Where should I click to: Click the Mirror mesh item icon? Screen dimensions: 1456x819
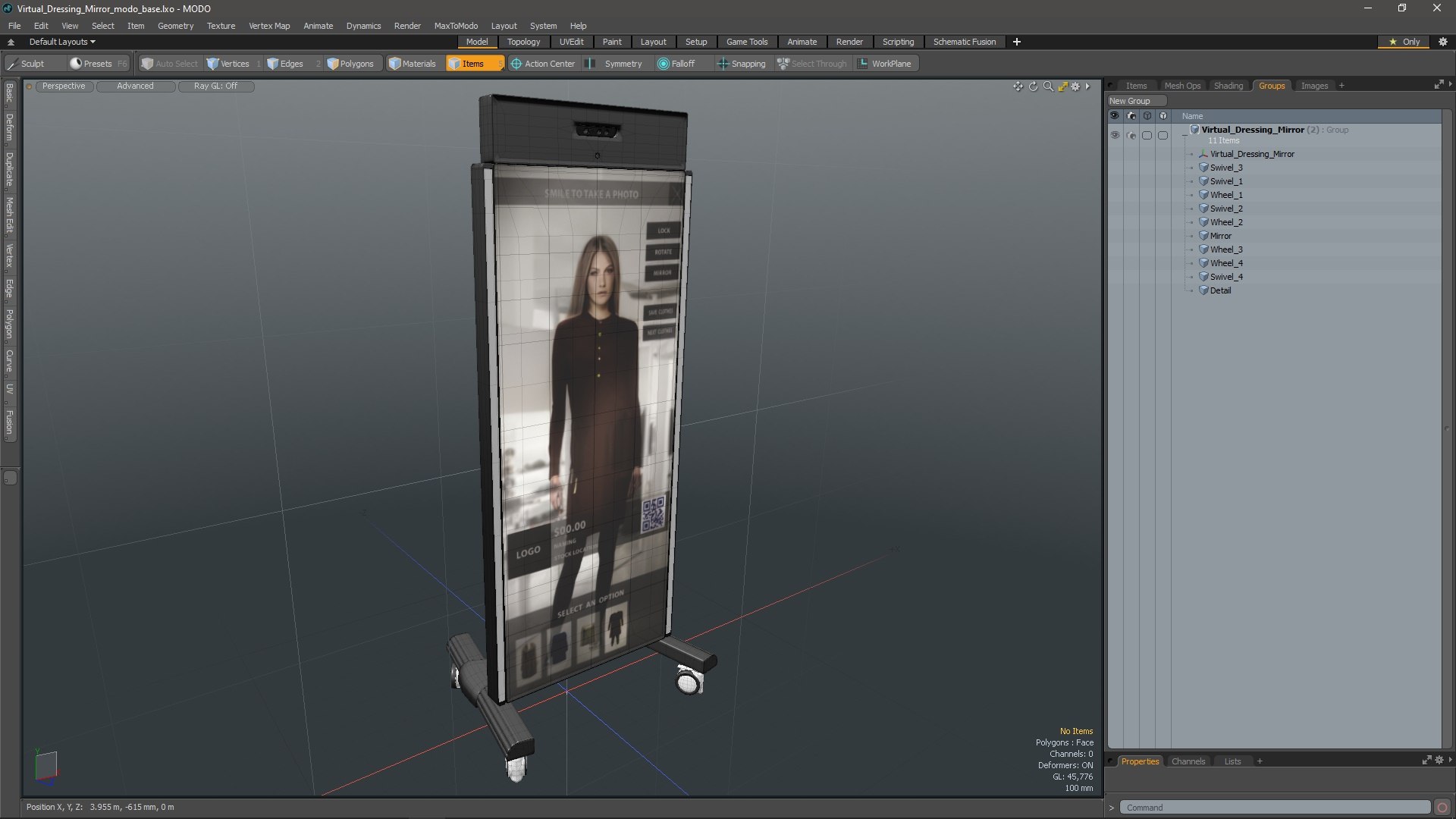click(x=1203, y=236)
